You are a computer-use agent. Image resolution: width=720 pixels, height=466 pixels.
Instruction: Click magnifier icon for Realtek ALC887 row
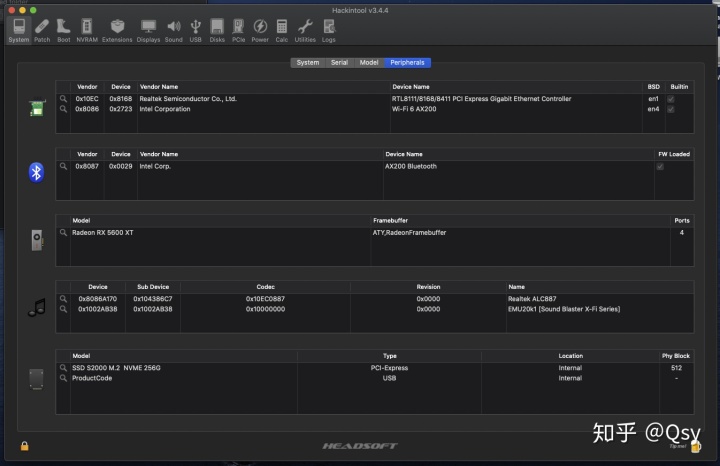coord(63,299)
